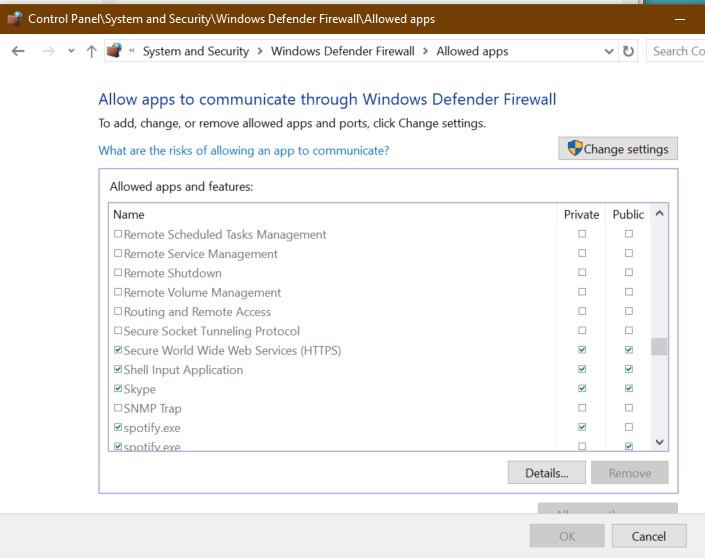
Task: Check Remote Volume Management Private box
Action: click(582, 292)
